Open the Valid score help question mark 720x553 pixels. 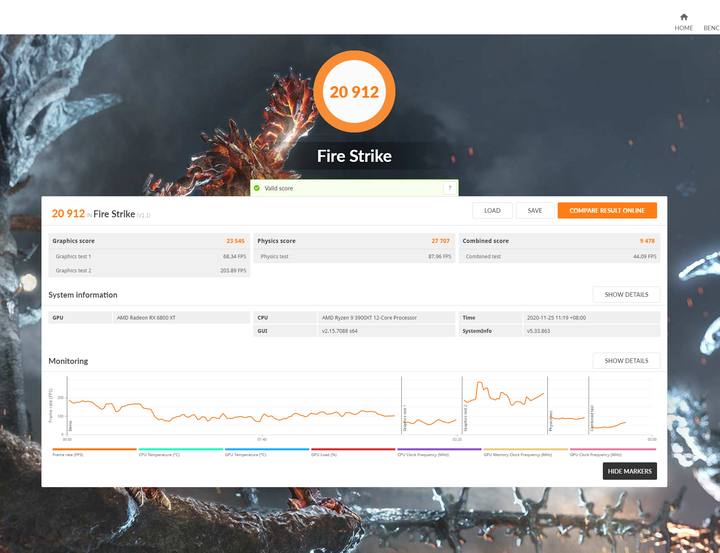(450, 188)
